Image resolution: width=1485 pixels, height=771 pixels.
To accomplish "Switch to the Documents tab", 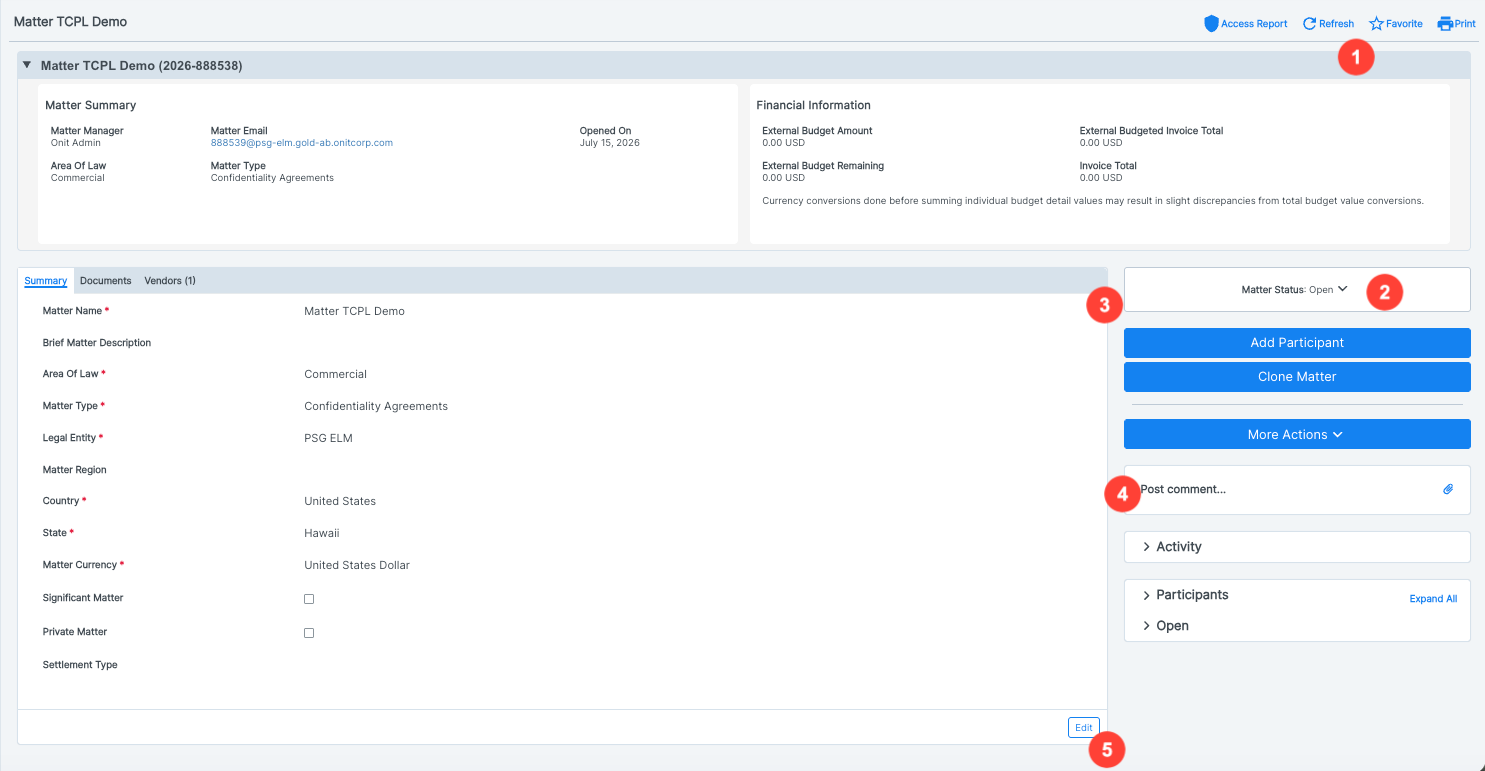I will (106, 281).
